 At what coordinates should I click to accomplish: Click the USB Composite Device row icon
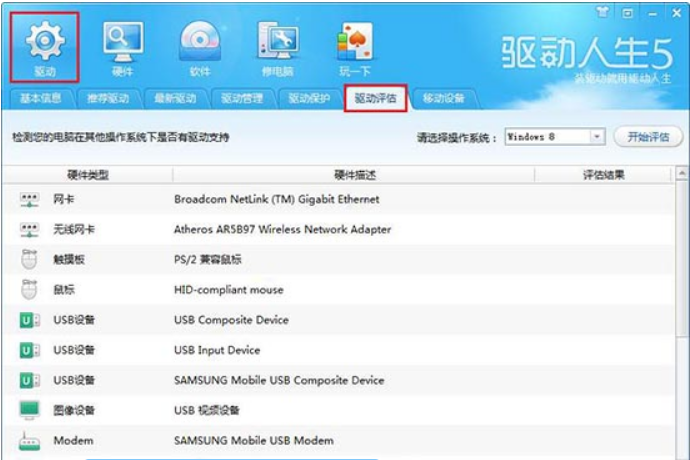29,320
